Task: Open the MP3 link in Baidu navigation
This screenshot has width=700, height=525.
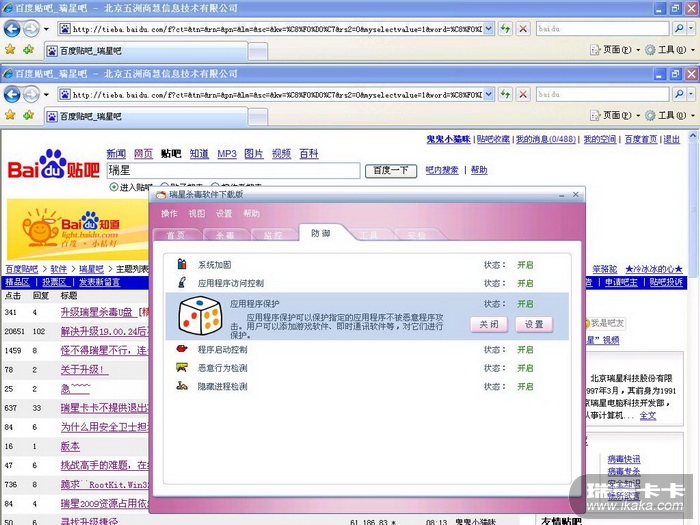Action: point(227,154)
